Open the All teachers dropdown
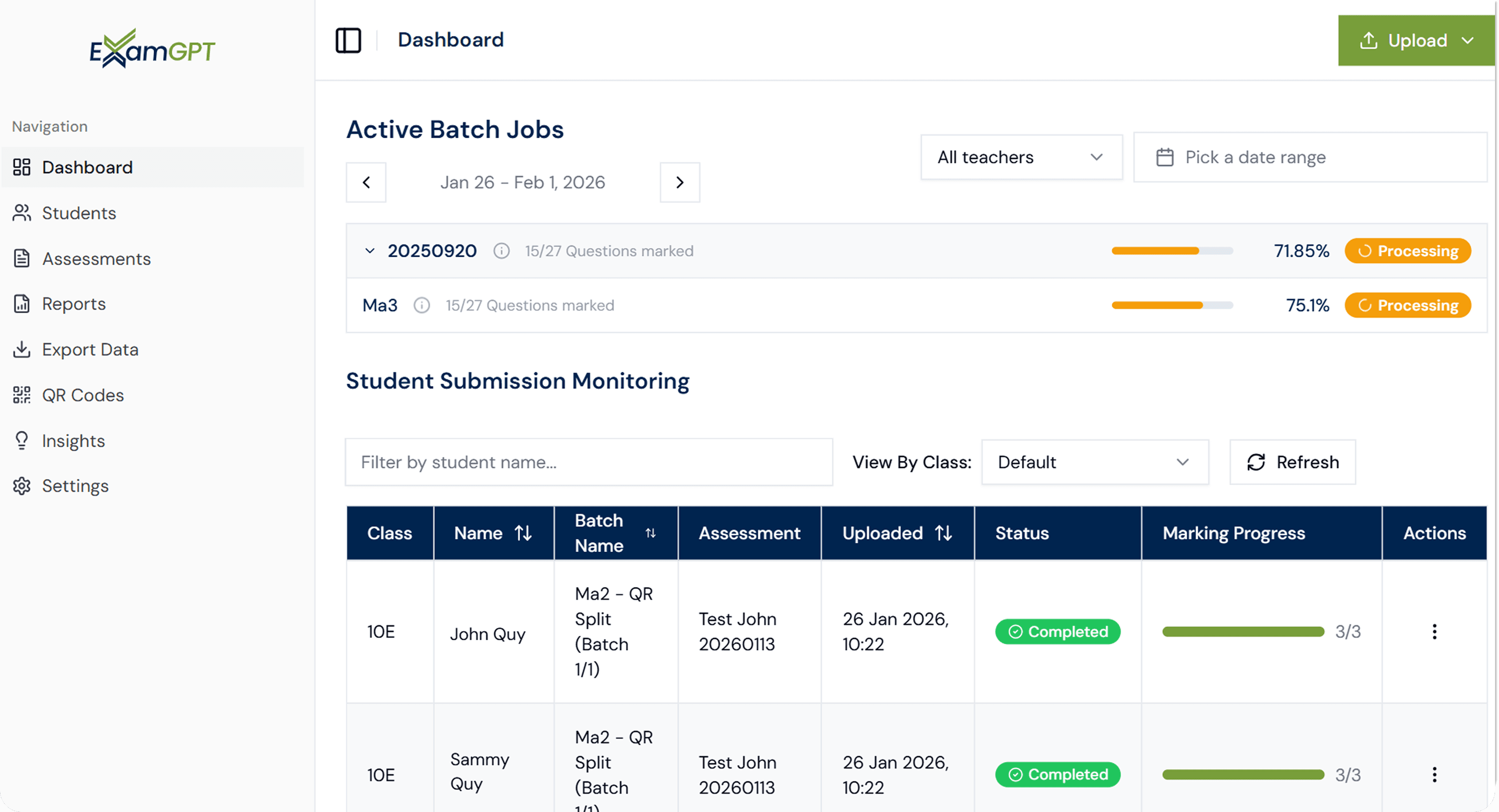 click(1021, 157)
